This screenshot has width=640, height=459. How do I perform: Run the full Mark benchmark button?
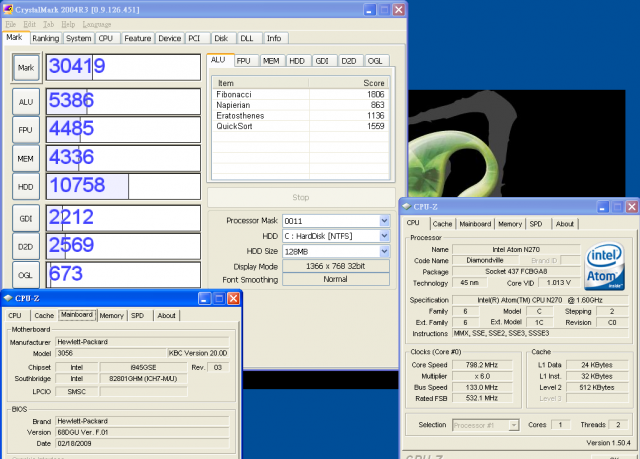coord(26,68)
